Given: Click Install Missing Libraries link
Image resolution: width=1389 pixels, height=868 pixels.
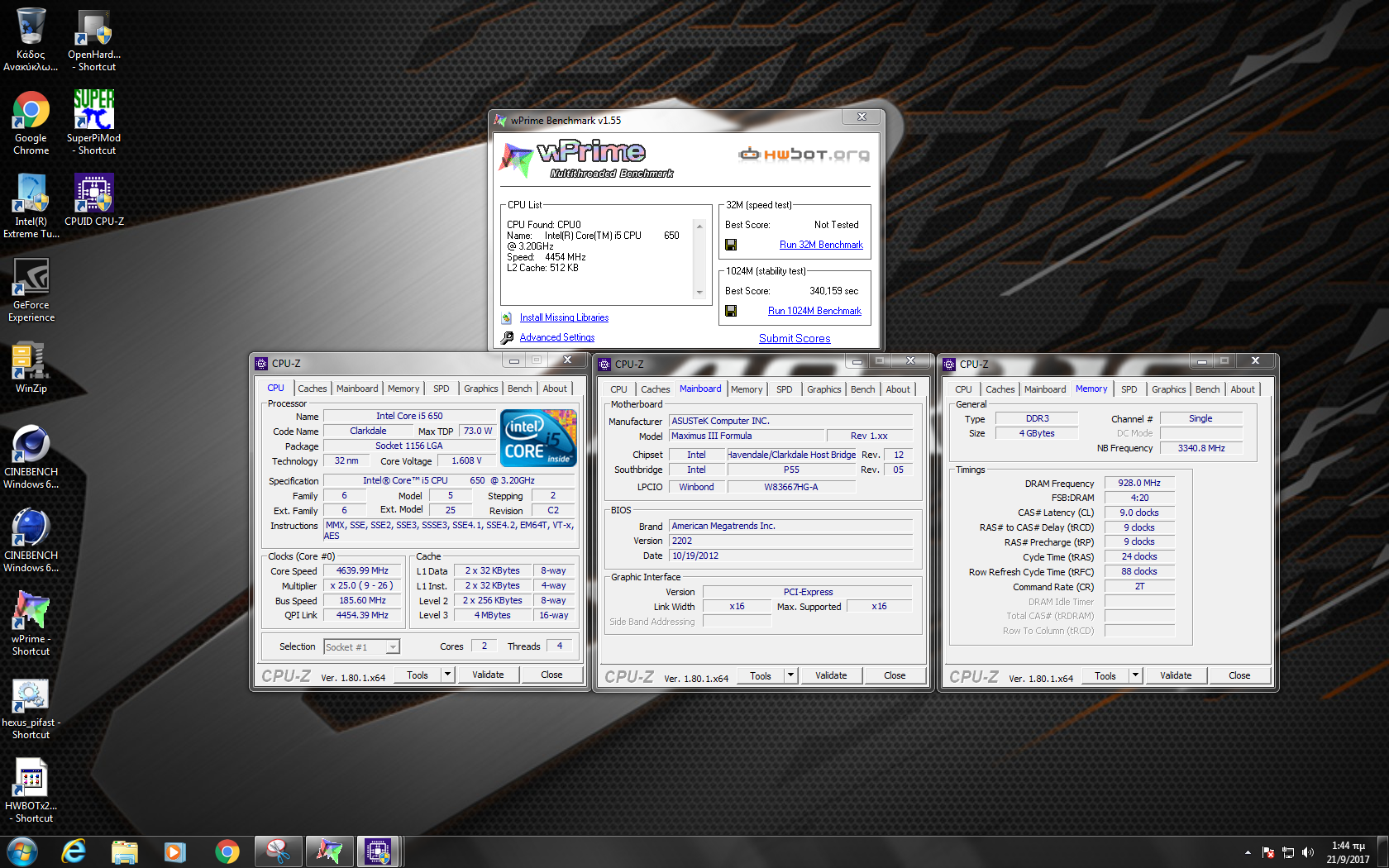Looking at the screenshot, I should point(564,317).
